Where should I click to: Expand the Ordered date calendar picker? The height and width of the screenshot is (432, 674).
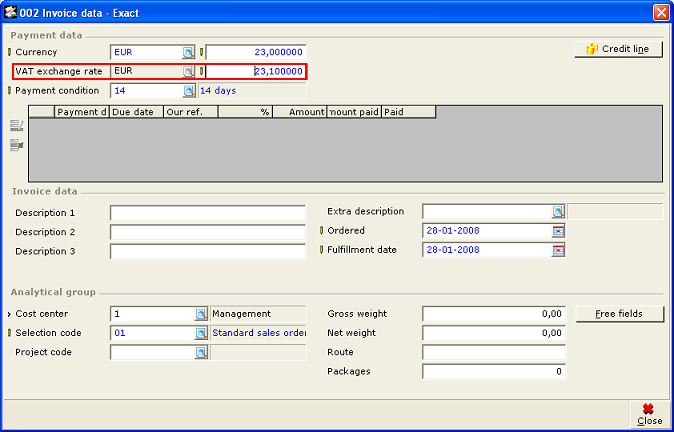(558, 231)
